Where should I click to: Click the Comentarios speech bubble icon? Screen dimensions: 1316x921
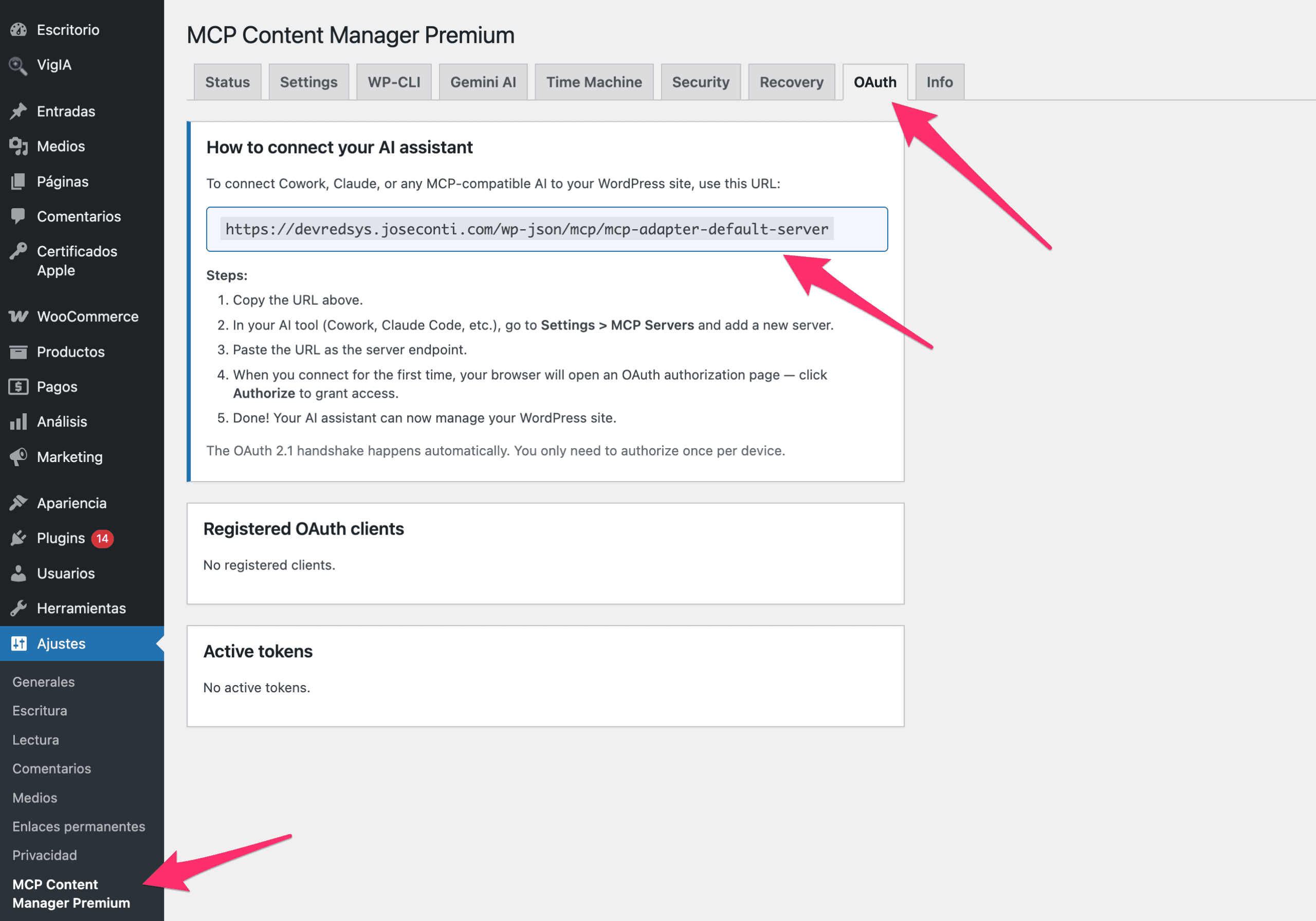[x=19, y=216]
